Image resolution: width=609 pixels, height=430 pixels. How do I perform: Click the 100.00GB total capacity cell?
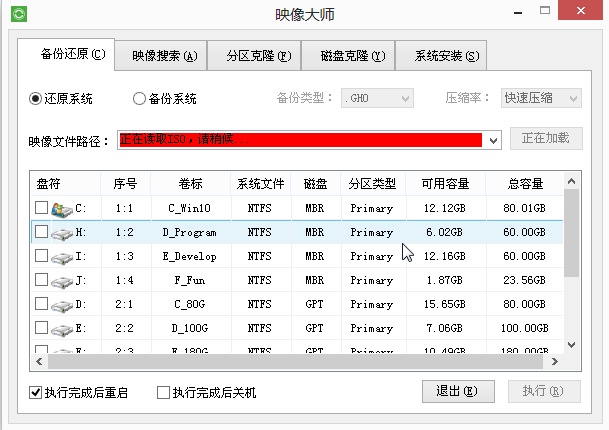(524, 328)
